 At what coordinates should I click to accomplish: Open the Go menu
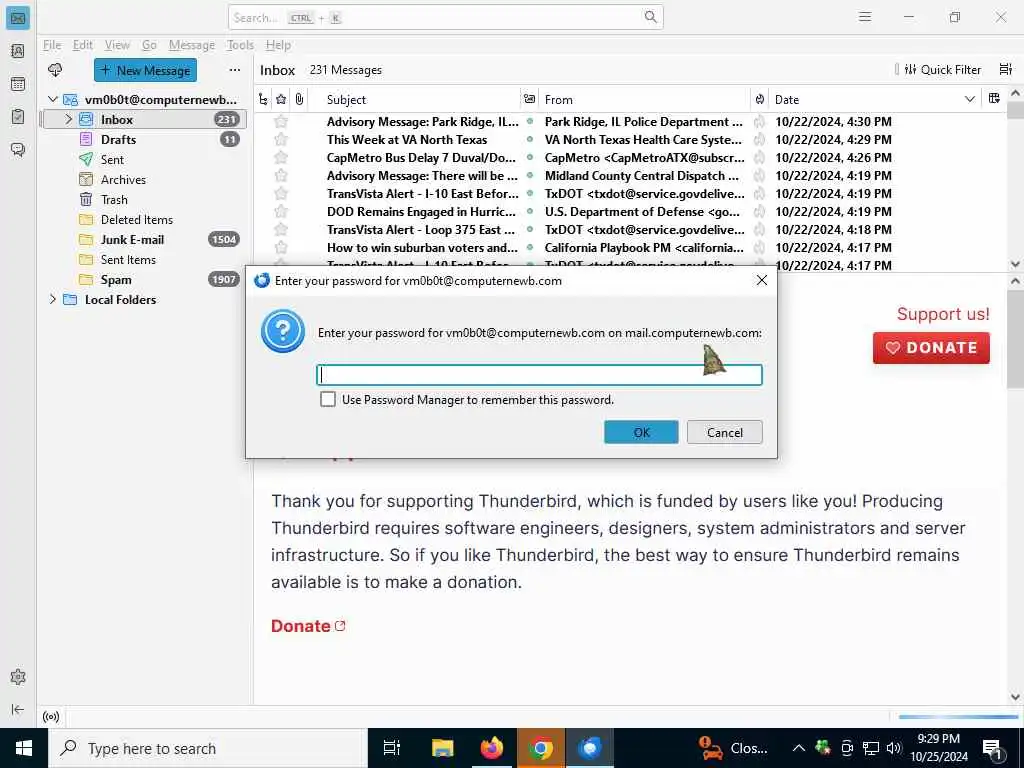click(149, 45)
